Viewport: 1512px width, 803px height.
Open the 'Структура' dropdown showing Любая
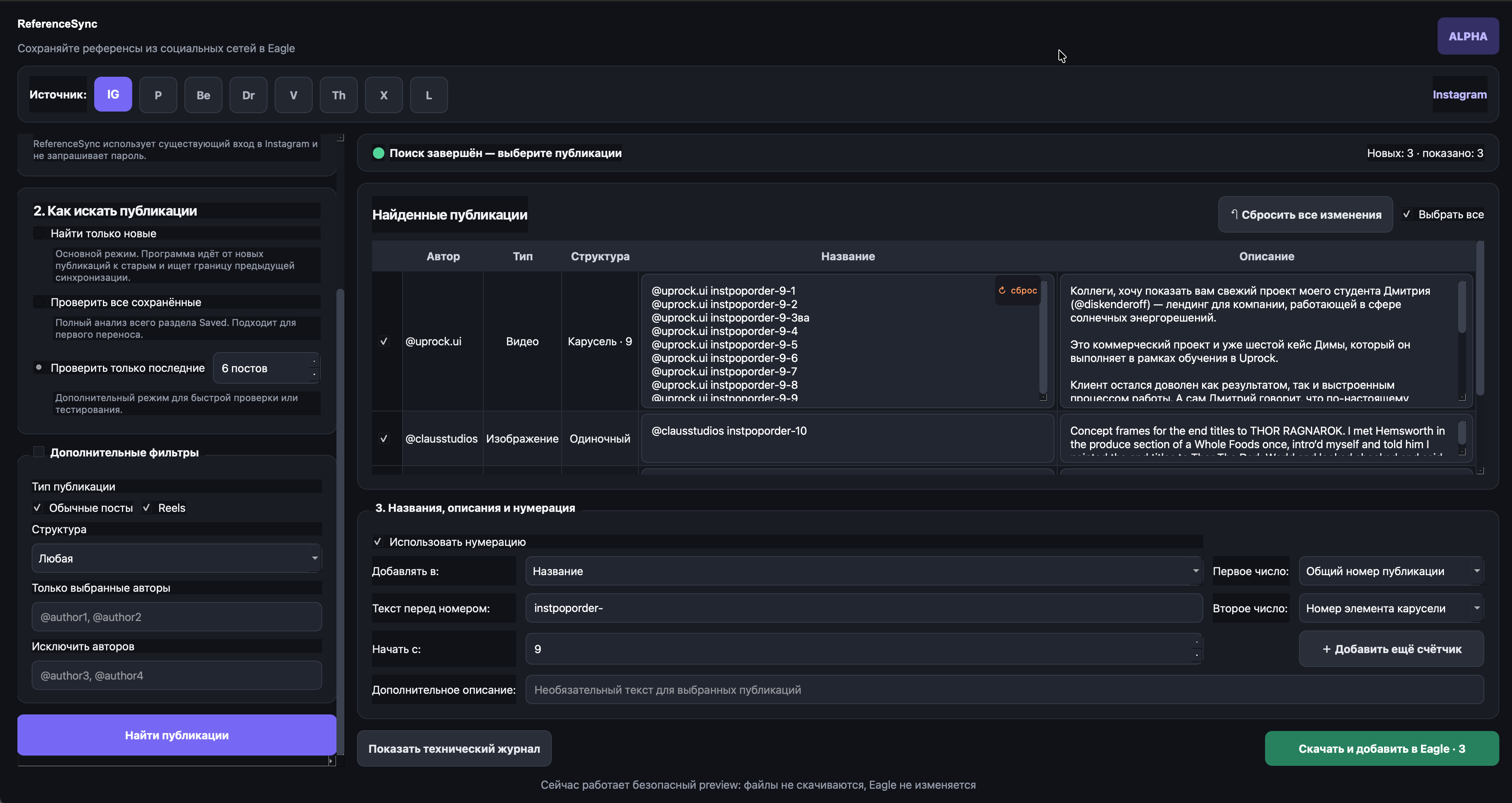click(x=177, y=558)
